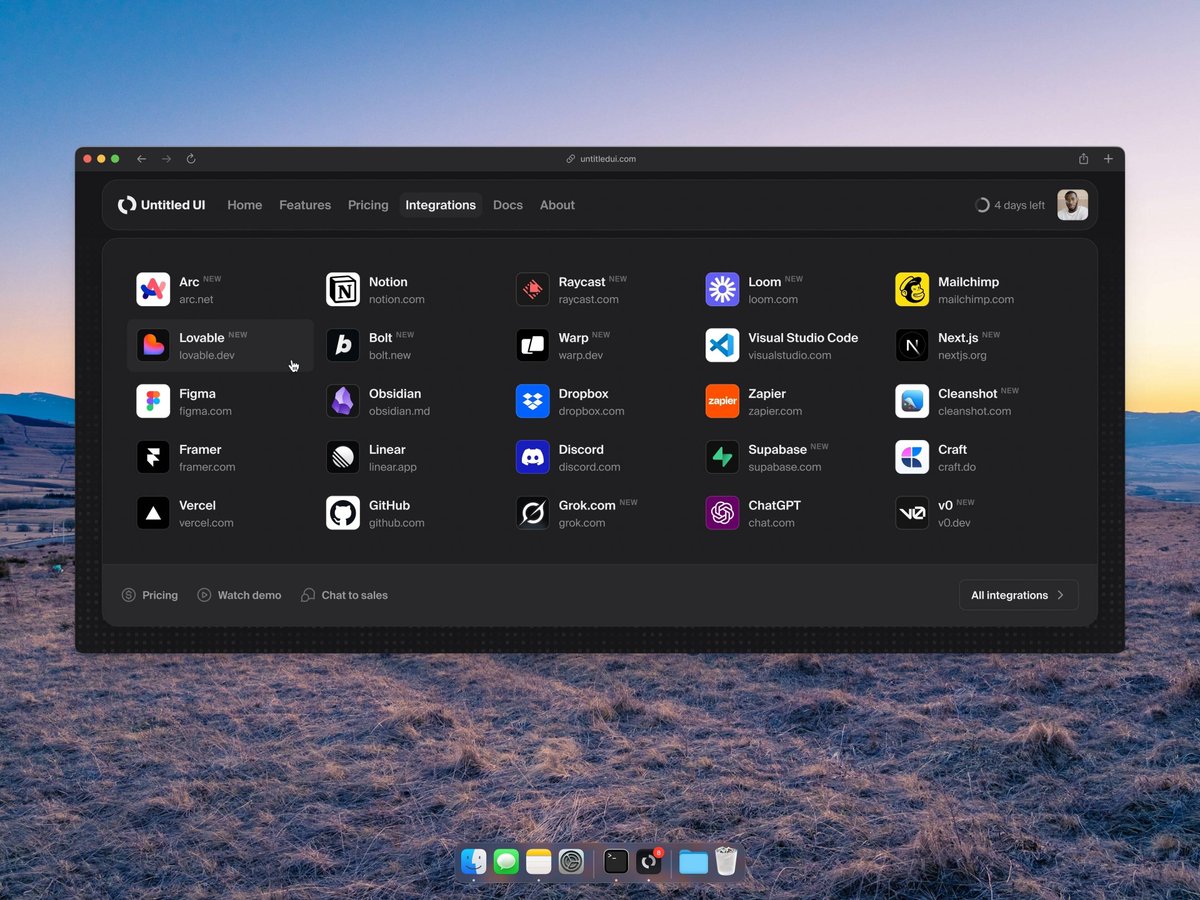Screen dimensions: 1200x900
Task: Click the Visual Studio Code icon
Action: tap(722, 346)
